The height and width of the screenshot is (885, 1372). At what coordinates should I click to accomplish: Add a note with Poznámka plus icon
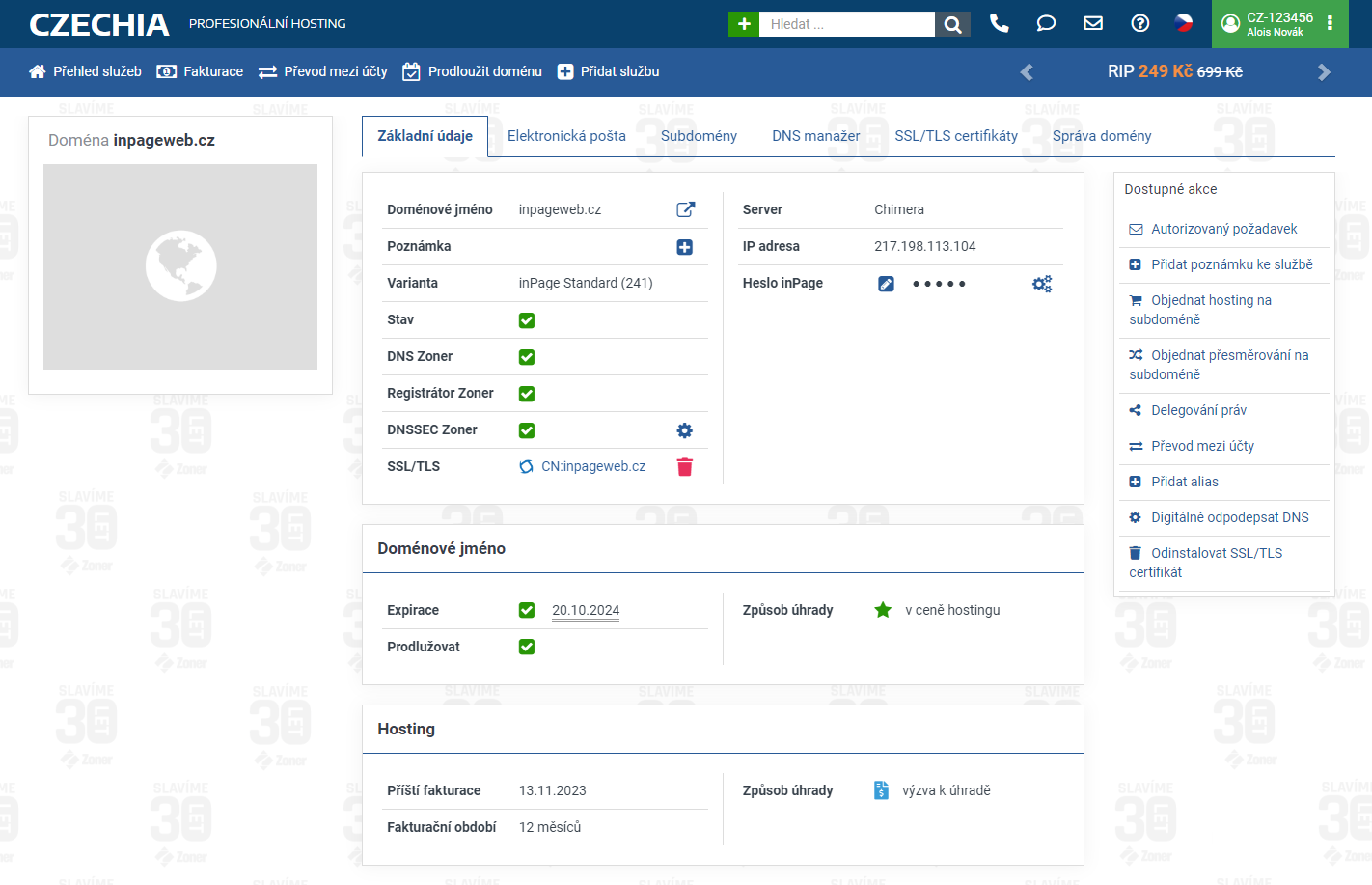685,247
